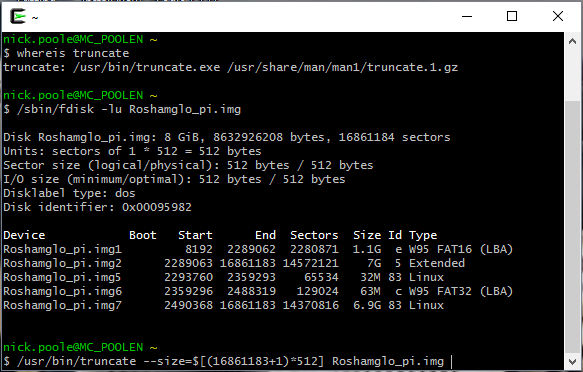Viewport: 583px width, 372px height.
Task: Click the vertical scrollbar thumb
Action: (x=572, y=227)
